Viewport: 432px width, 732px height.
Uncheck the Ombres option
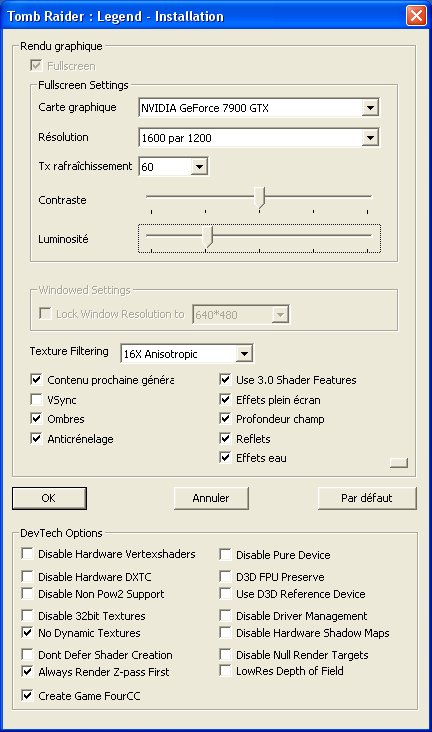coord(36,418)
